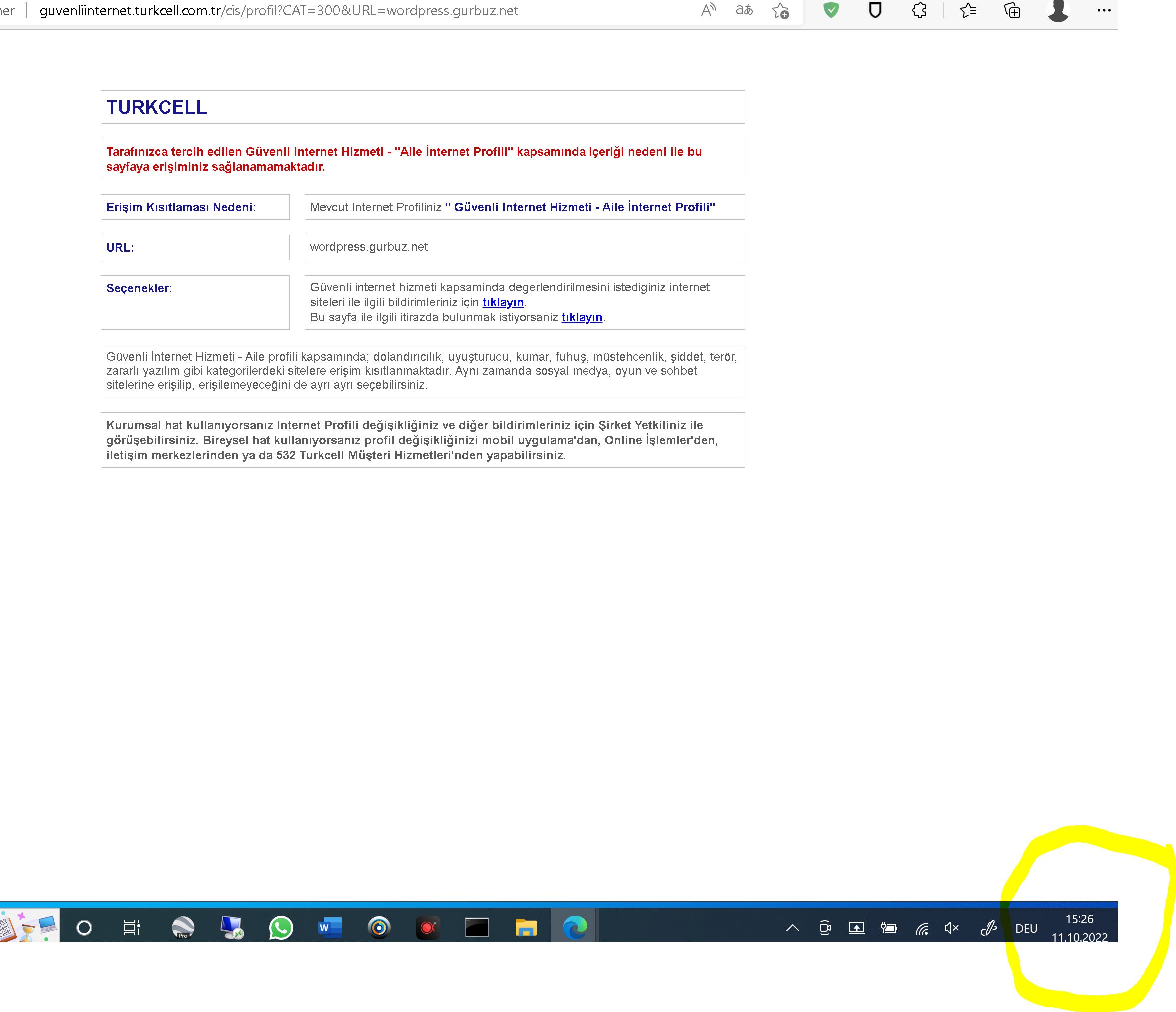Open WhatsApp from the taskbar
Screen dimensions: 1176x1012
point(281,928)
